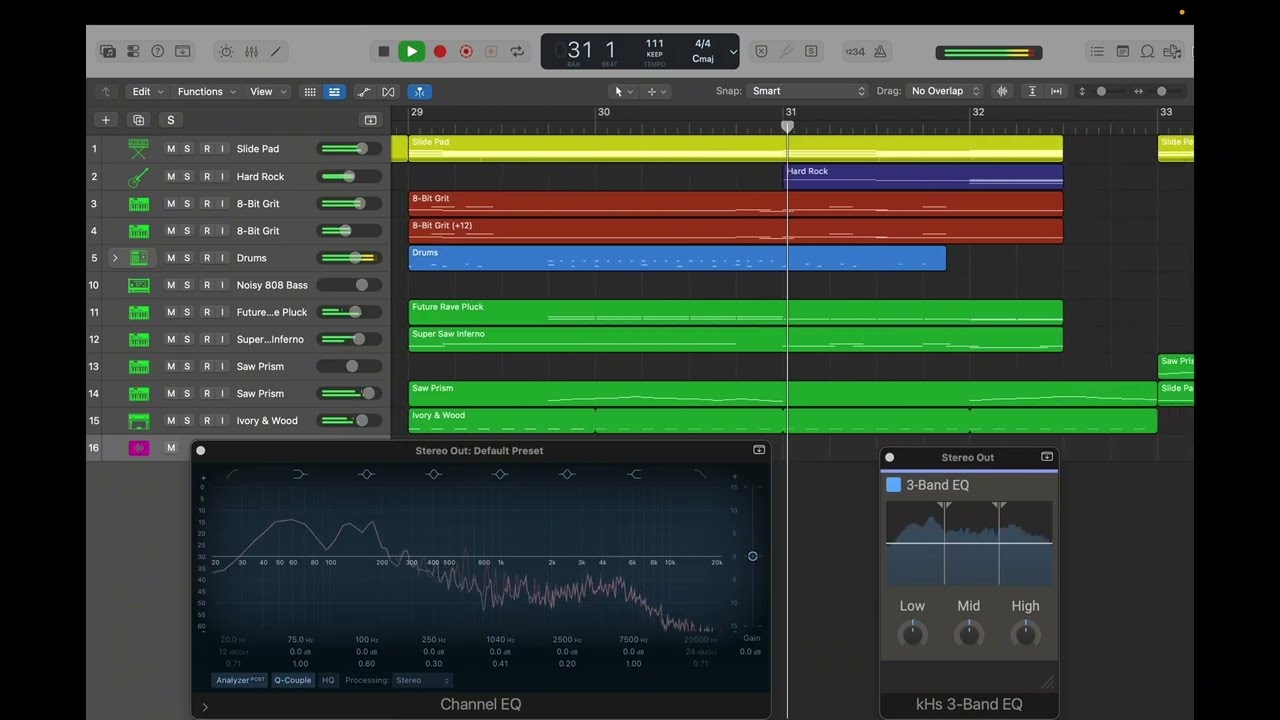Switch to list tracks view icon

coord(334,91)
